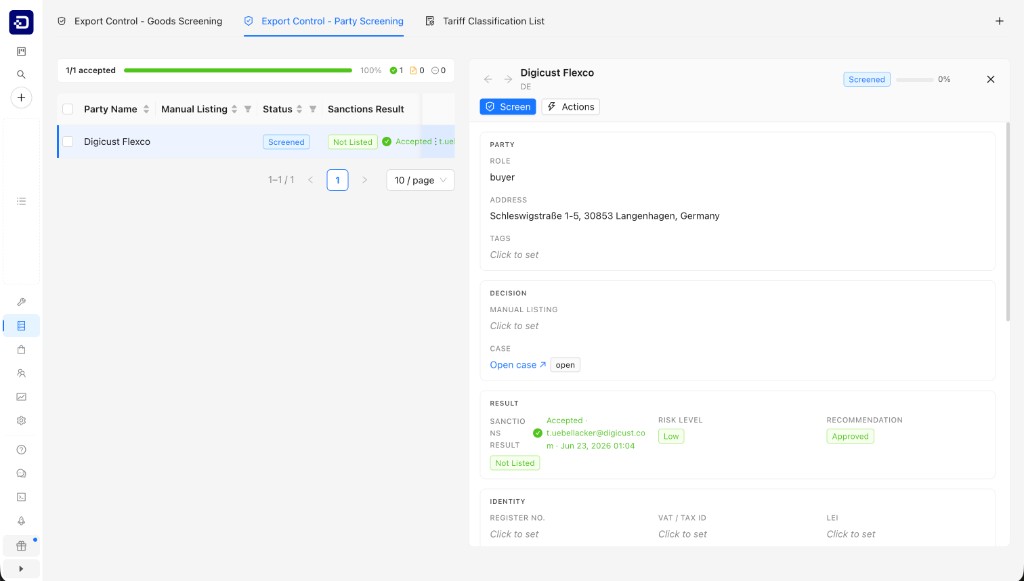Click the Screened badge in the table row

(286, 142)
